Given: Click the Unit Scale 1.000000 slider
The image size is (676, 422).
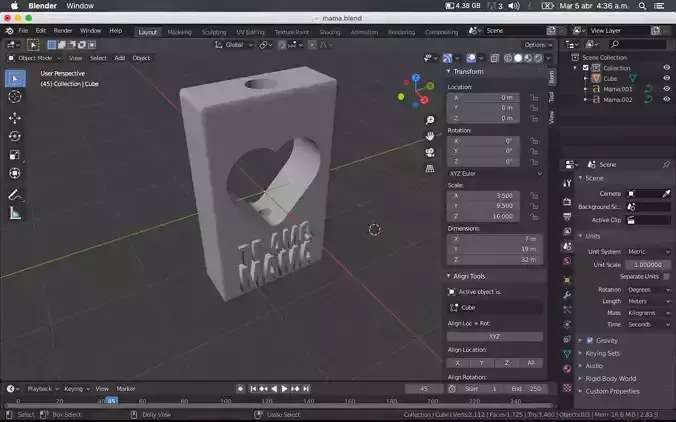Looking at the screenshot, I should [x=648, y=265].
